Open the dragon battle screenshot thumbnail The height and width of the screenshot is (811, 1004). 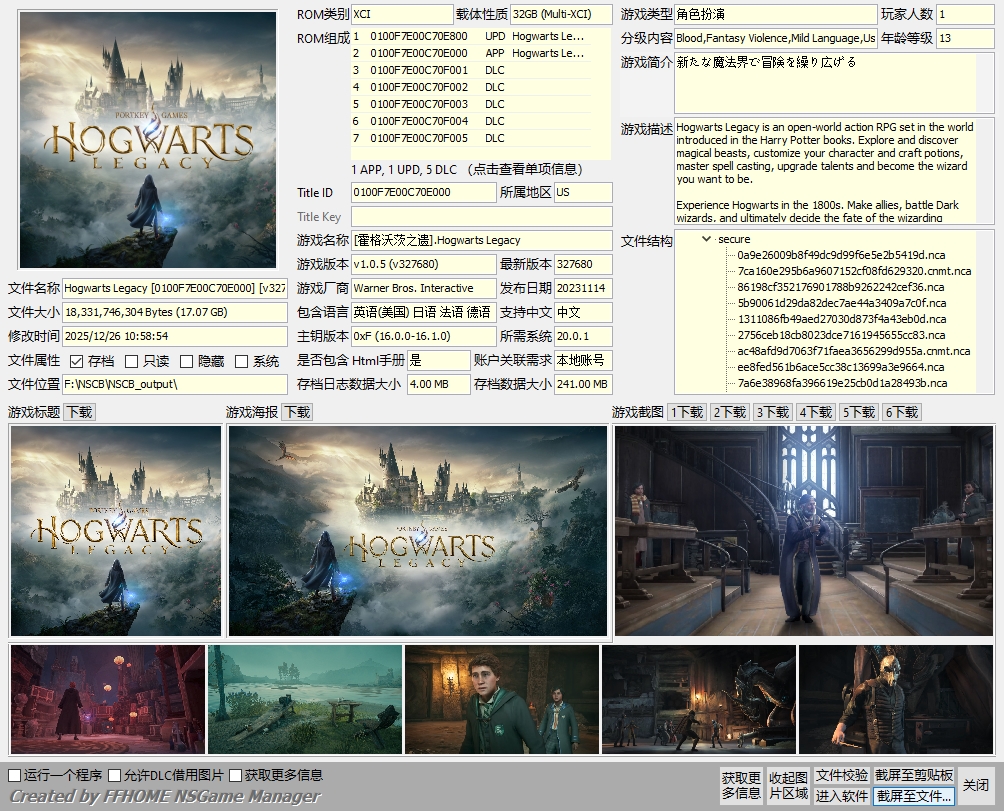[x=699, y=699]
